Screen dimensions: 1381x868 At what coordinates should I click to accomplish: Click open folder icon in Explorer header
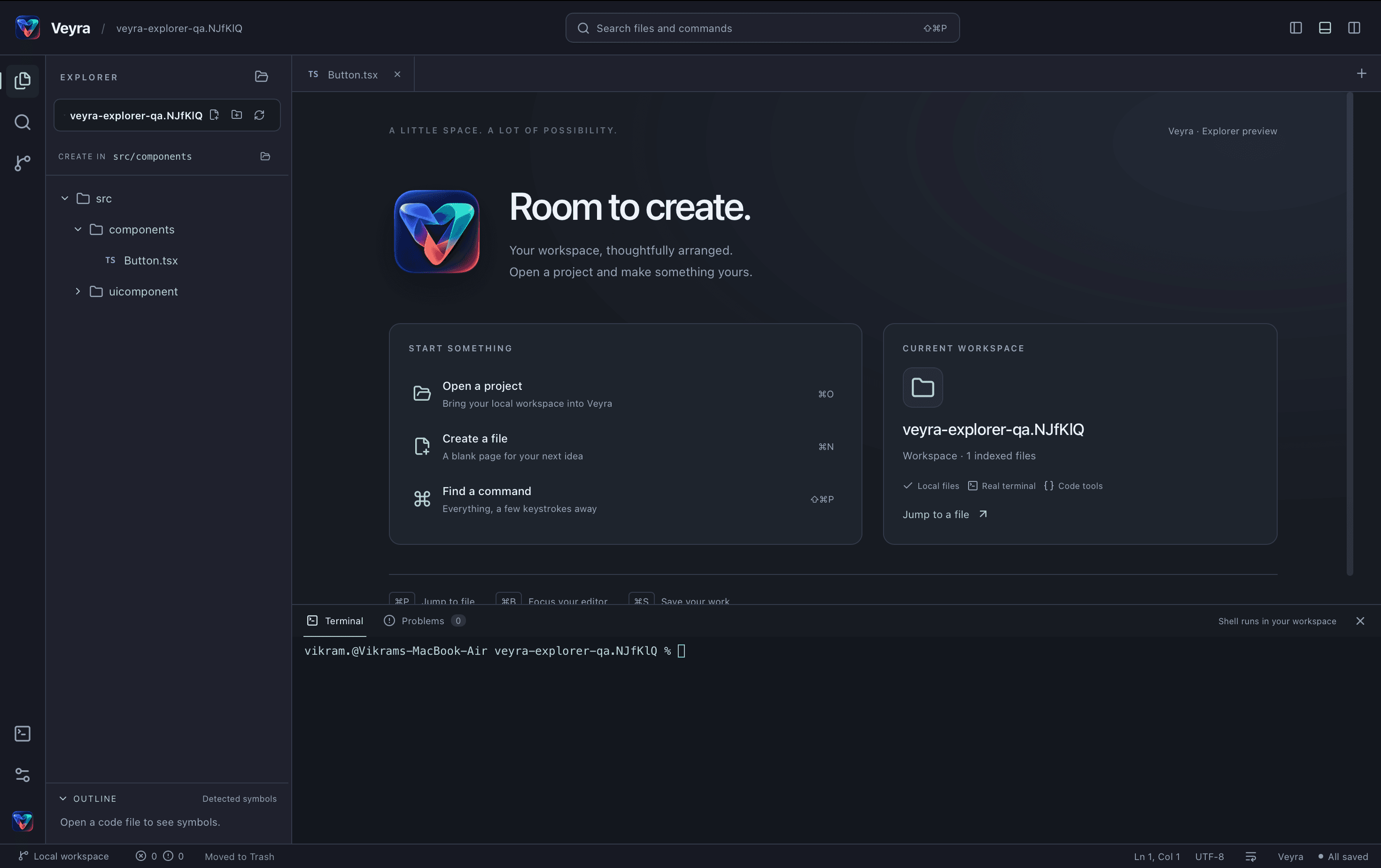262,76
